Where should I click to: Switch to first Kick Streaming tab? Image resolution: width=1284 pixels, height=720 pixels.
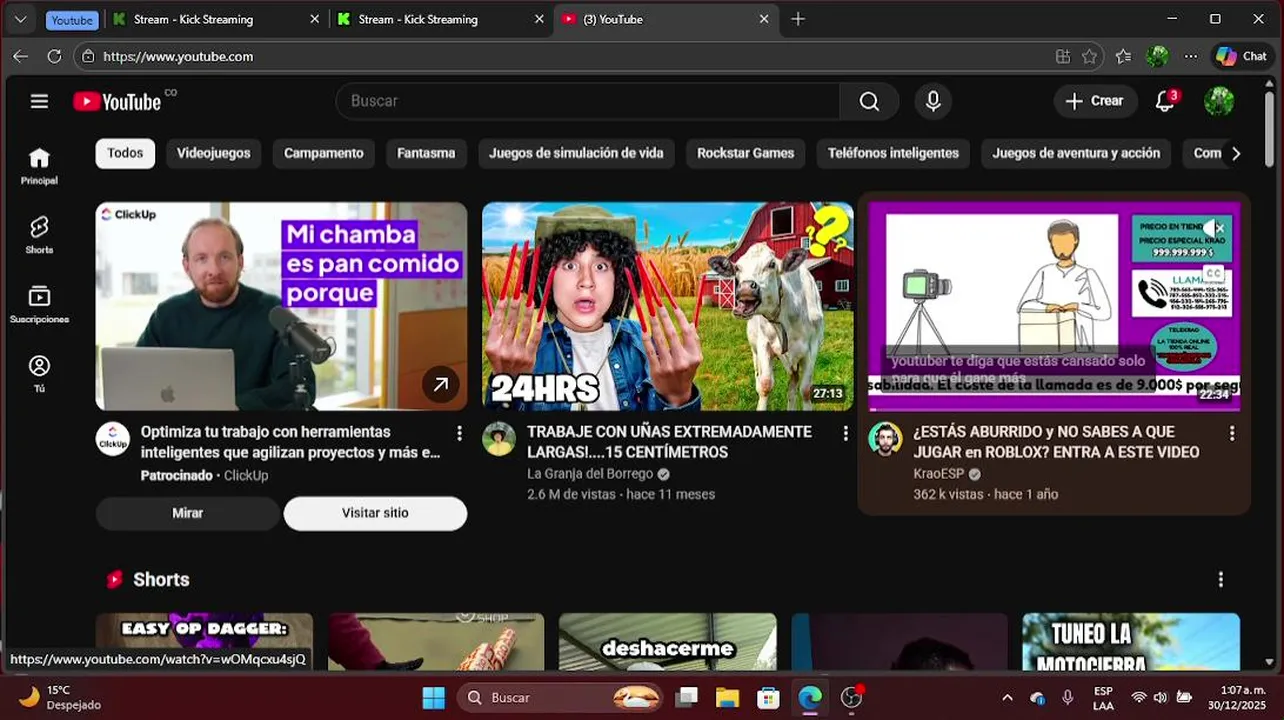(216, 19)
